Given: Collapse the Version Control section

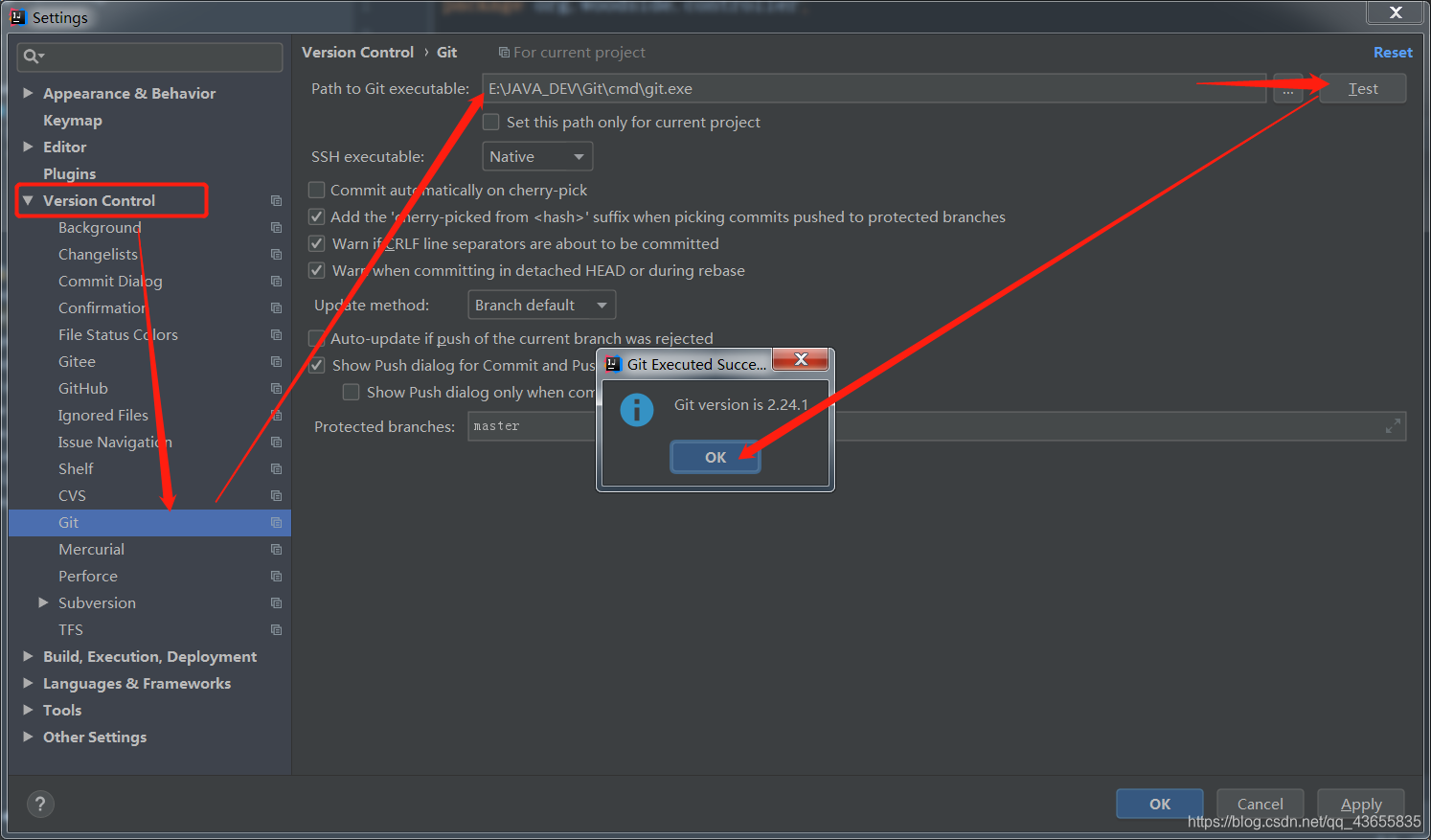Looking at the screenshot, I should pyautogui.click(x=28, y=200).
